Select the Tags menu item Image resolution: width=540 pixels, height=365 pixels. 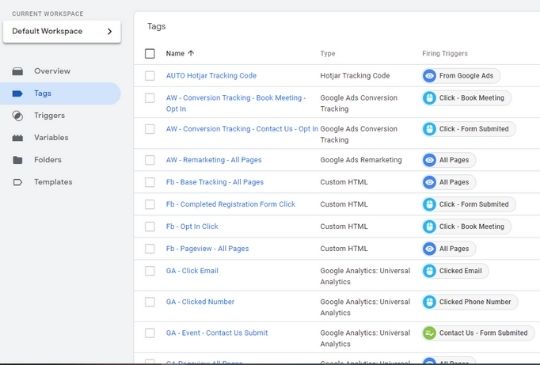coord(60,93)
